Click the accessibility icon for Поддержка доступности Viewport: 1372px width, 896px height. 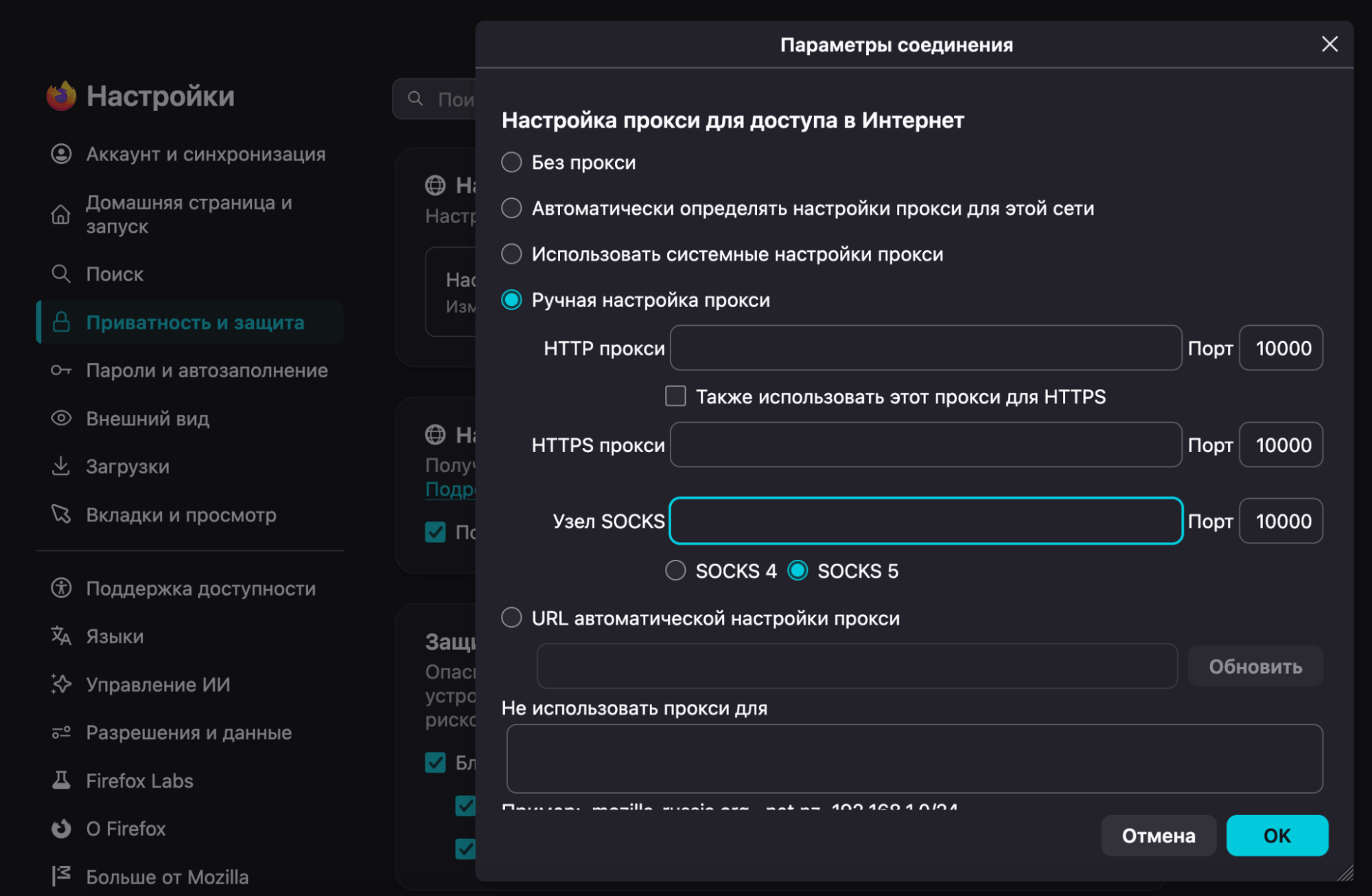point(61,588)
